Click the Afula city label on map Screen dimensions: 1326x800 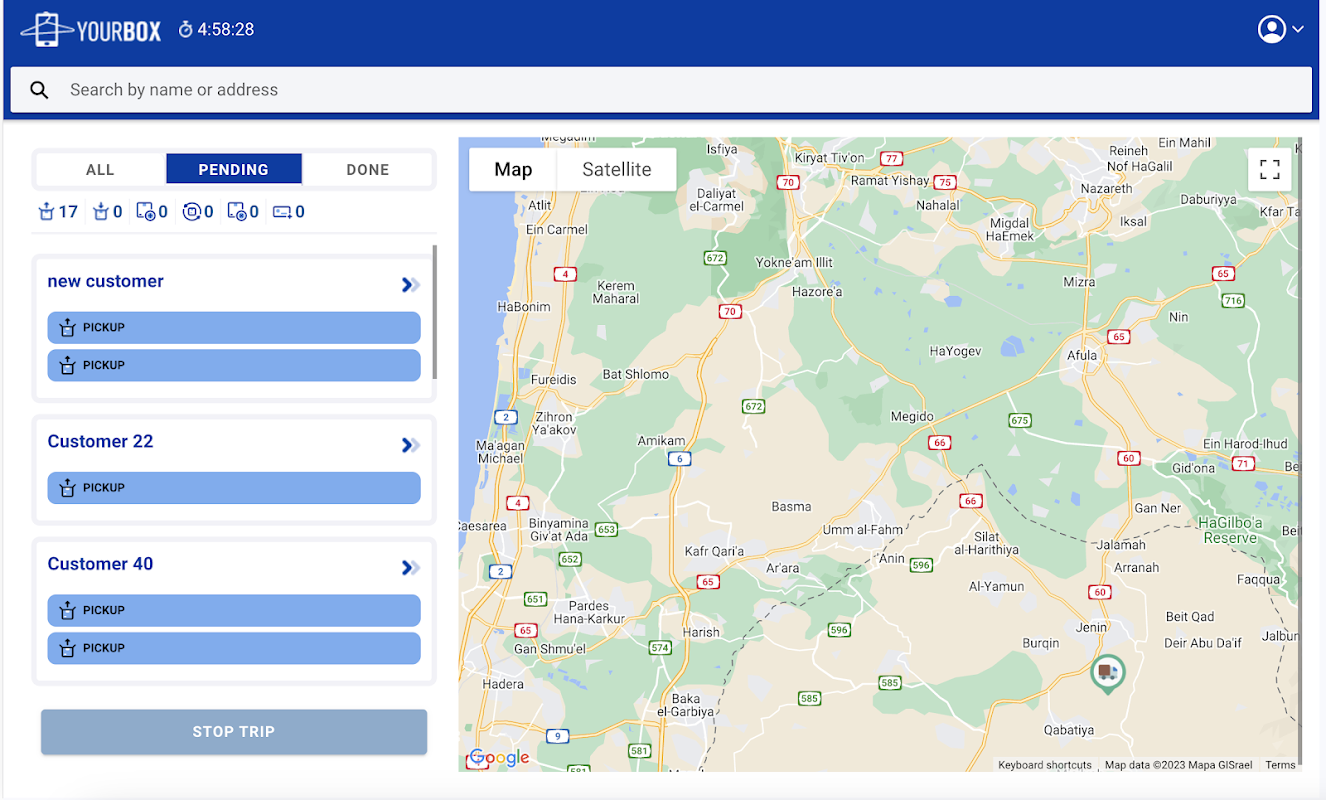click(1082, 355)
